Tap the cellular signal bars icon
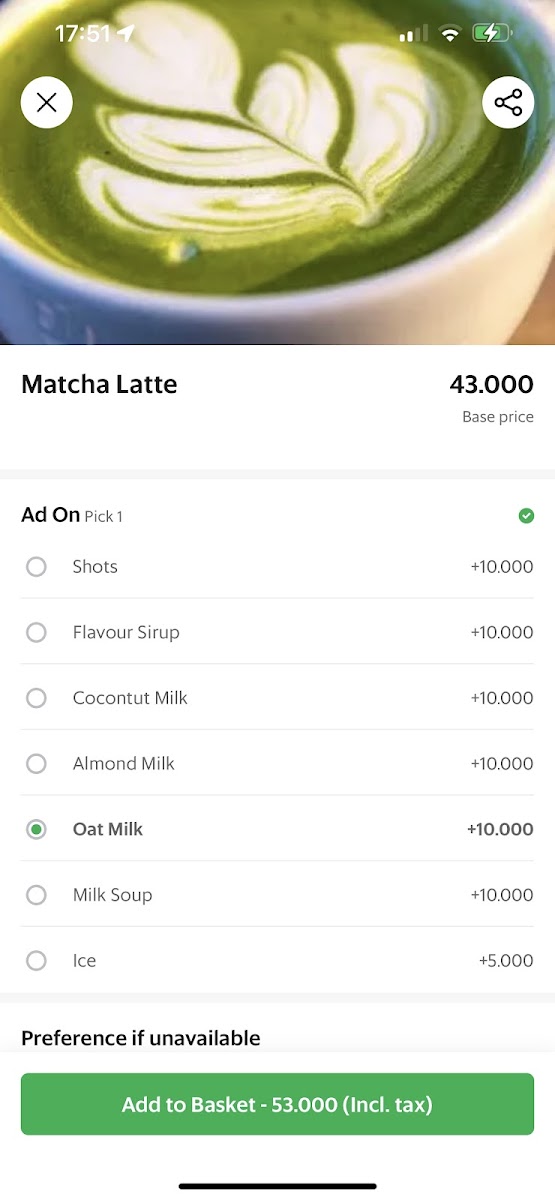The width and height of the screenshot is (555, 1200). [408, 35]
